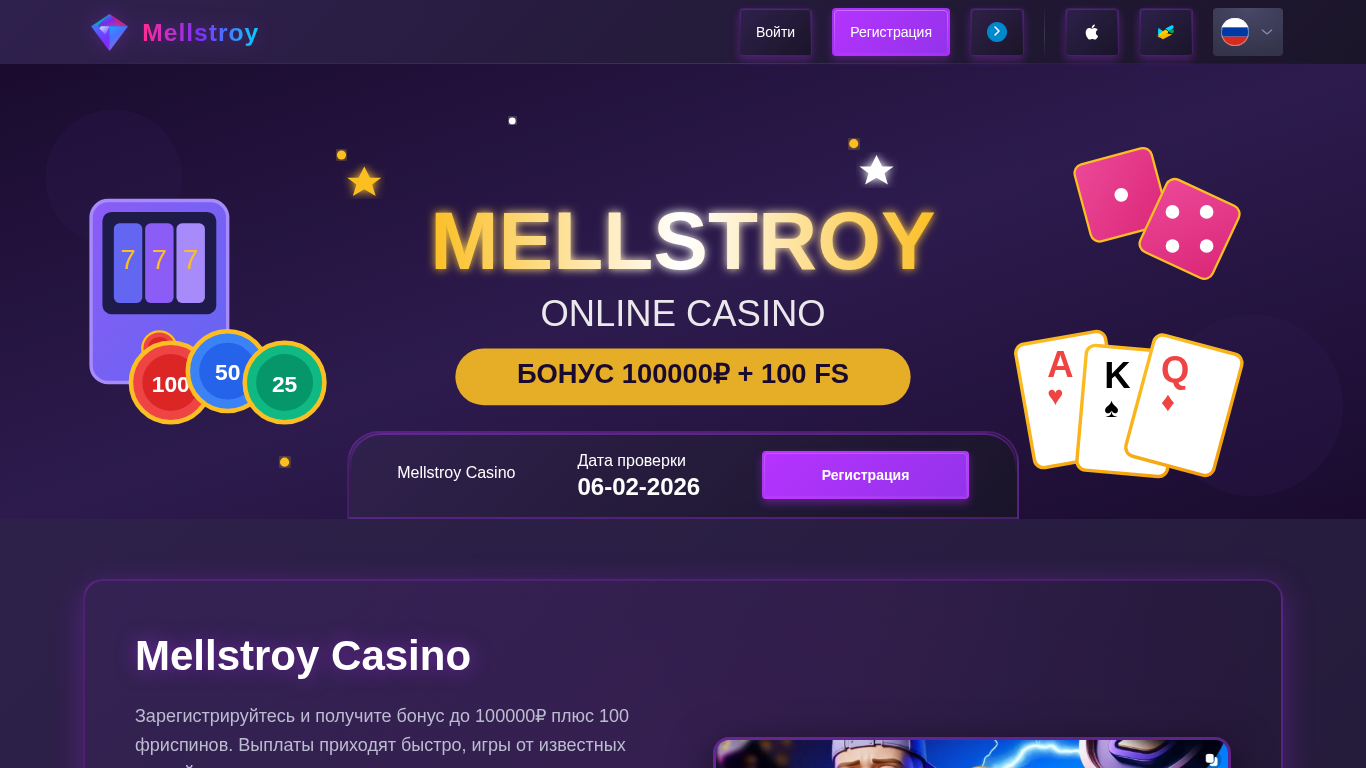Open the Apple app download icon
Screen dimensions: 1366x768
[x=1092, y=32]
